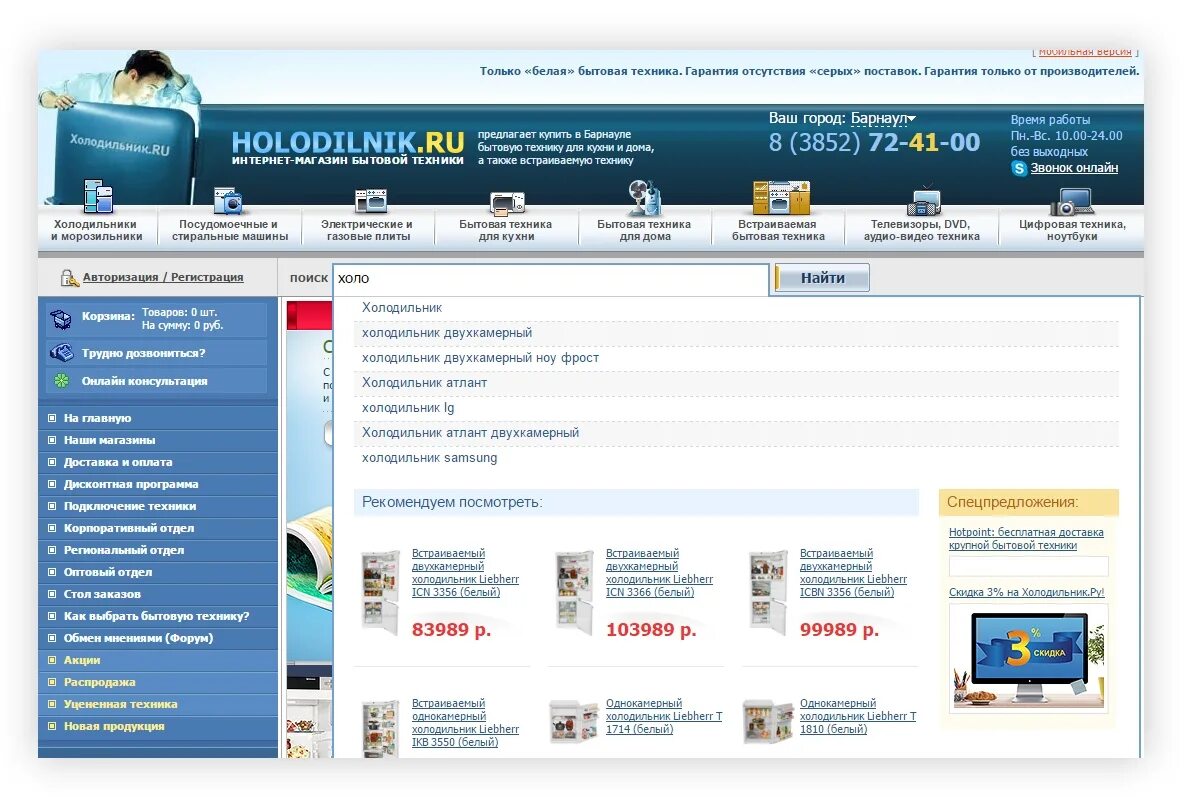Open Liebherr T 1714 fridge thumbnail

click(574, 721)
